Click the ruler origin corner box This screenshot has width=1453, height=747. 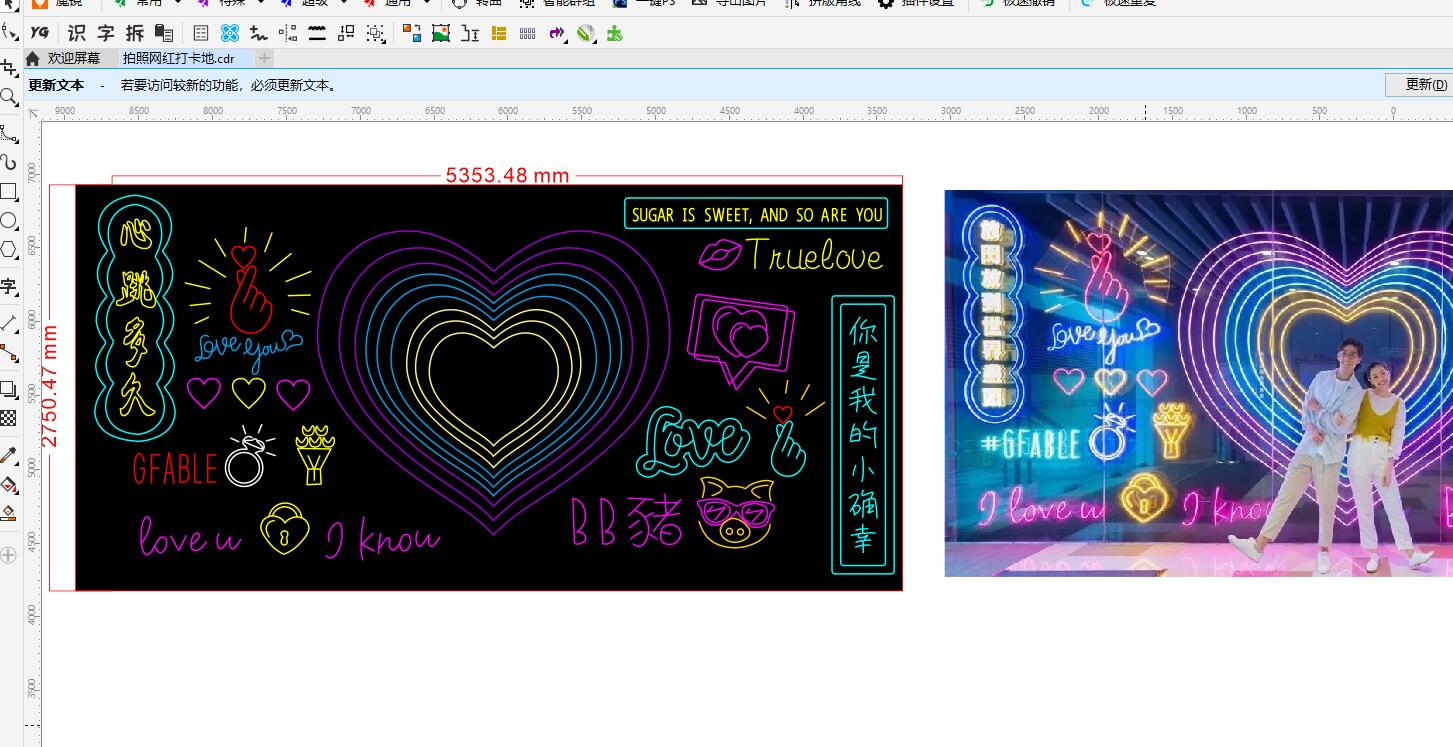(x=32, y=111)
